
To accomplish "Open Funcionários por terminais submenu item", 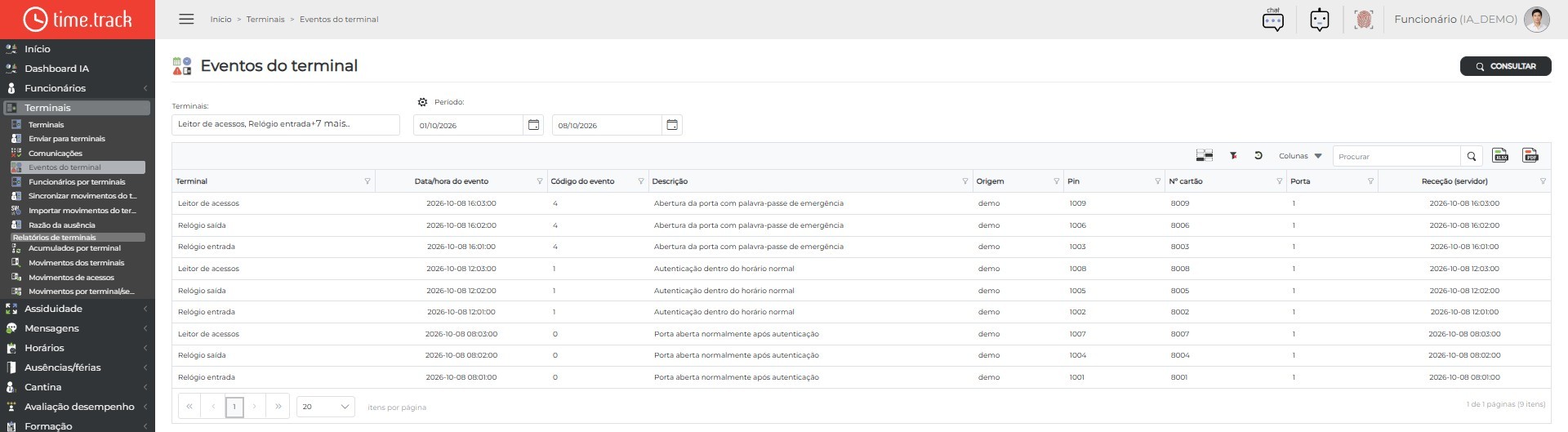I will click(x=78, y=182).
